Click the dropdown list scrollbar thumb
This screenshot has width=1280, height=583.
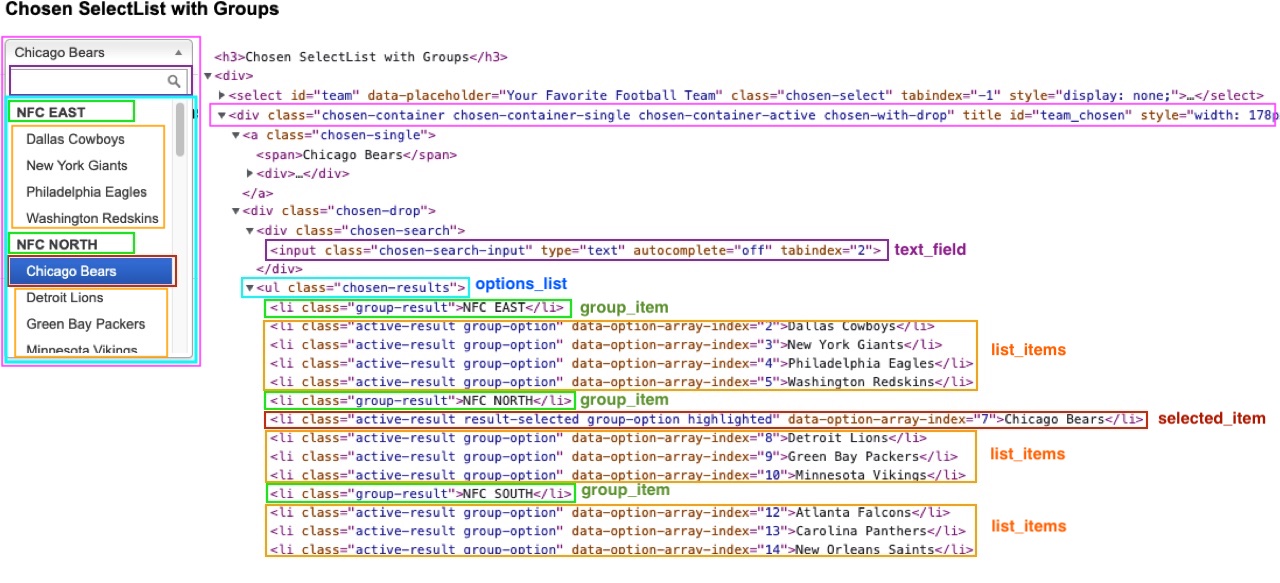click(x=180, y=130)
